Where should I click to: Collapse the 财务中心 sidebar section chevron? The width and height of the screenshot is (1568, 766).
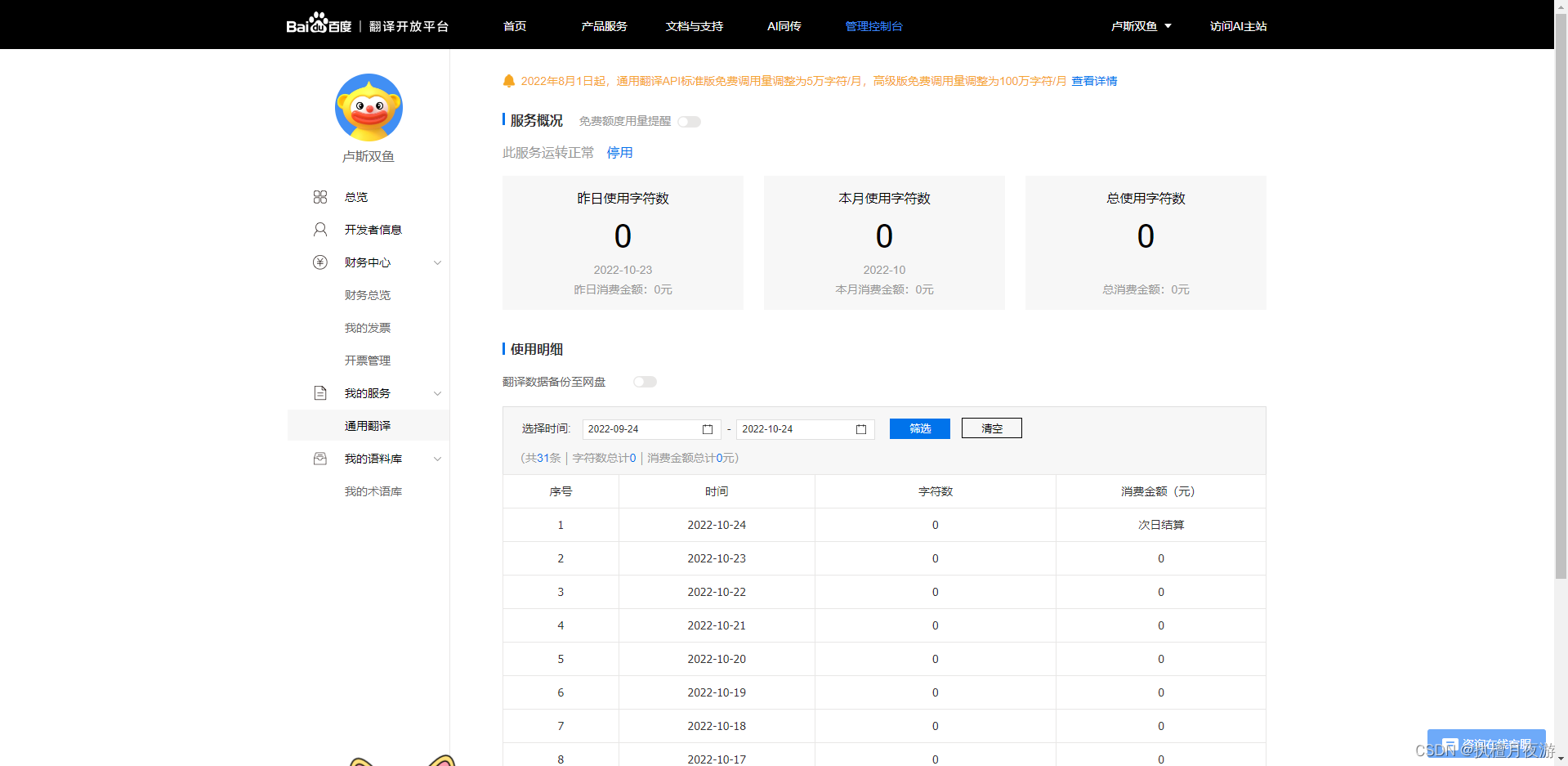pyautogui.click(x=437, y=262)
